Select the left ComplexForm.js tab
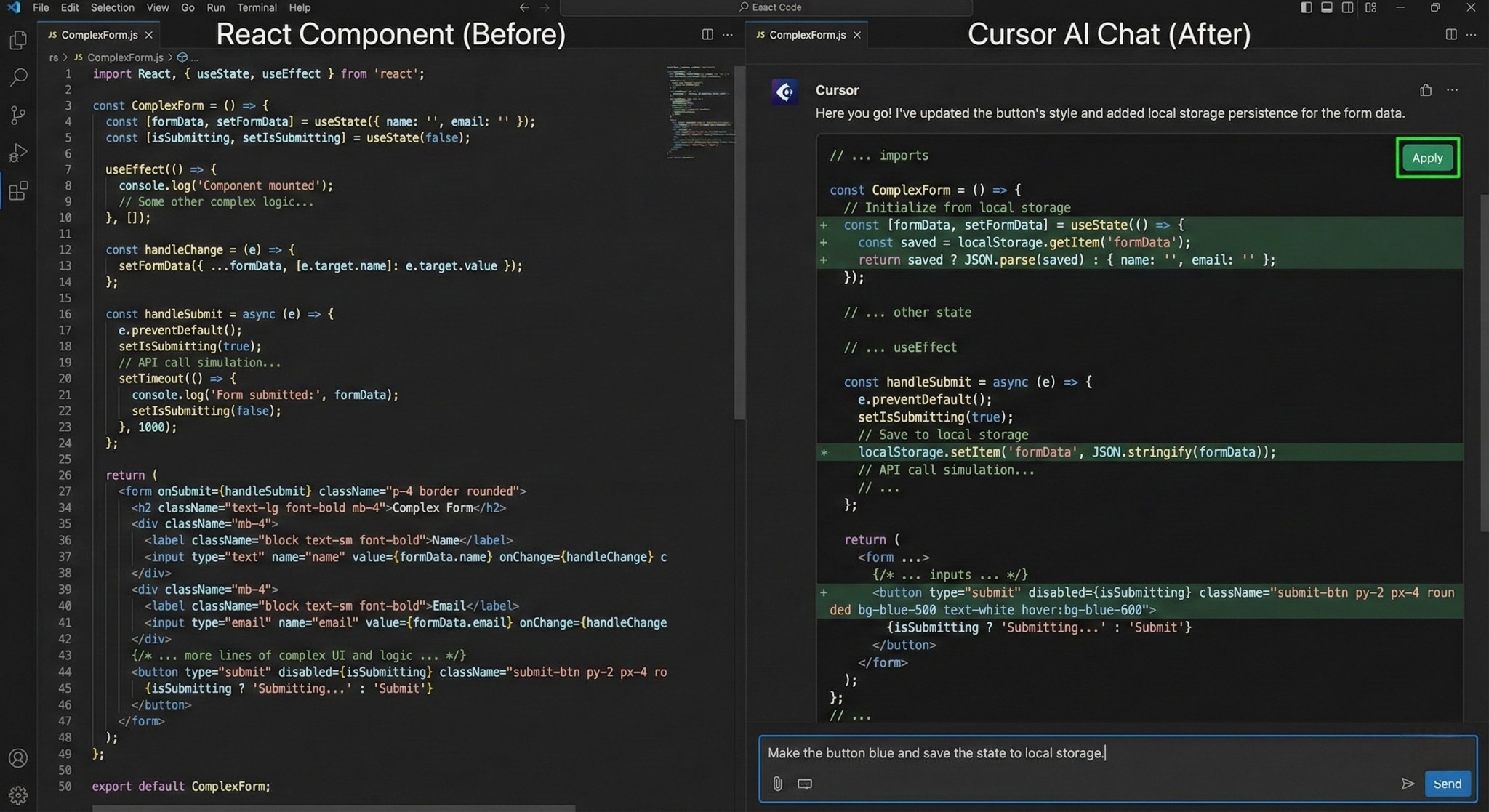This screenshot has height=812, width=1489. 98,35
